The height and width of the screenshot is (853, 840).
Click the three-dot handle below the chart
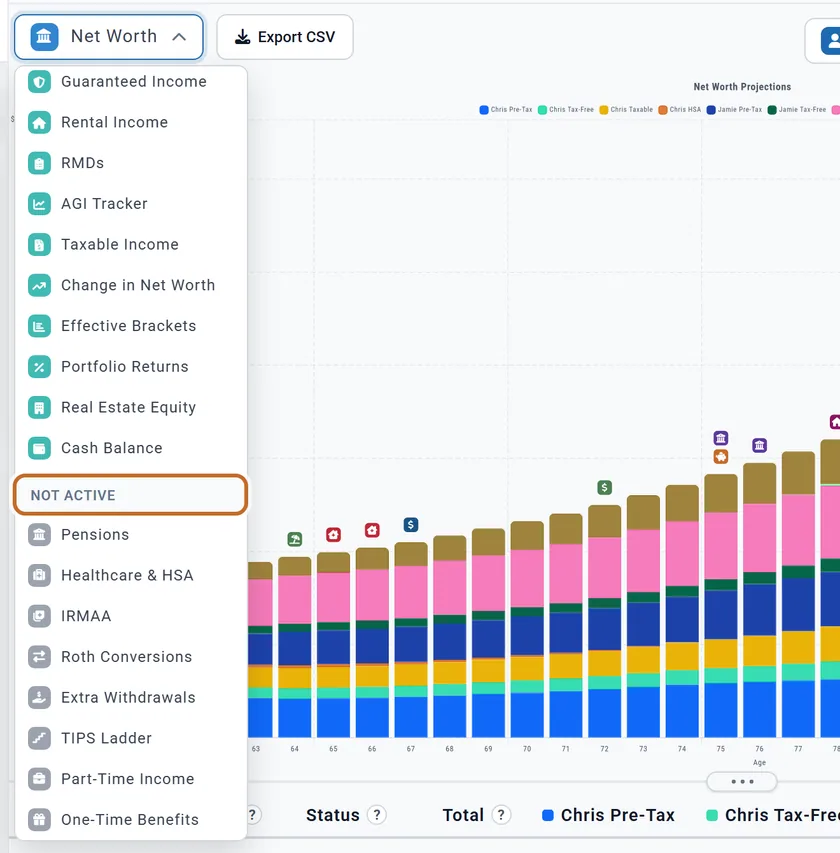pyautogui.click(x=742, y=782)
